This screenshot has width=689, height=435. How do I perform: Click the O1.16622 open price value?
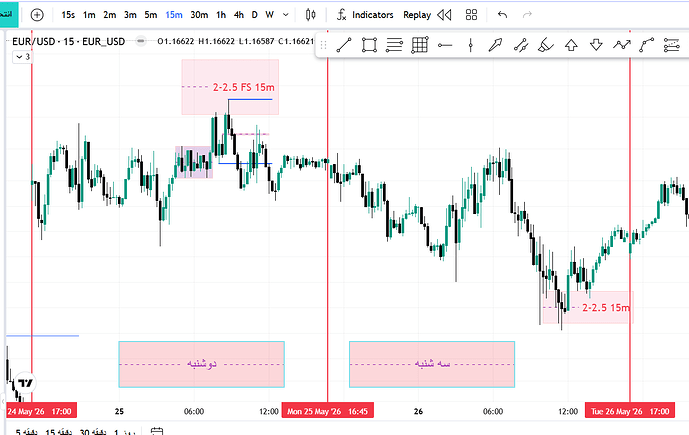point(176,41)
